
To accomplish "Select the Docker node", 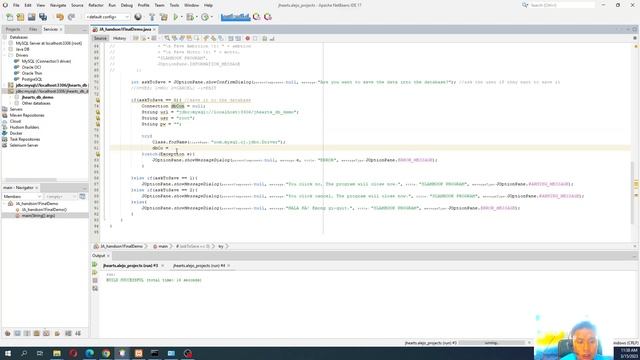I will coord(16,133).
